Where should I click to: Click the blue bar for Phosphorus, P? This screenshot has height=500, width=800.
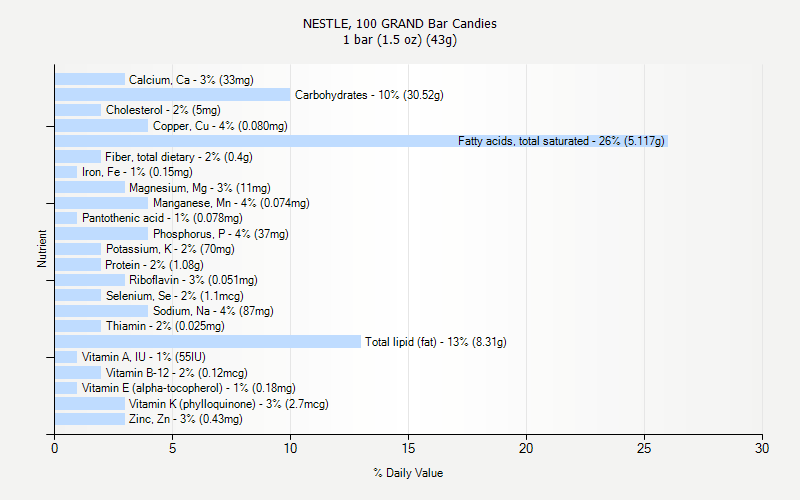point(102,234)
